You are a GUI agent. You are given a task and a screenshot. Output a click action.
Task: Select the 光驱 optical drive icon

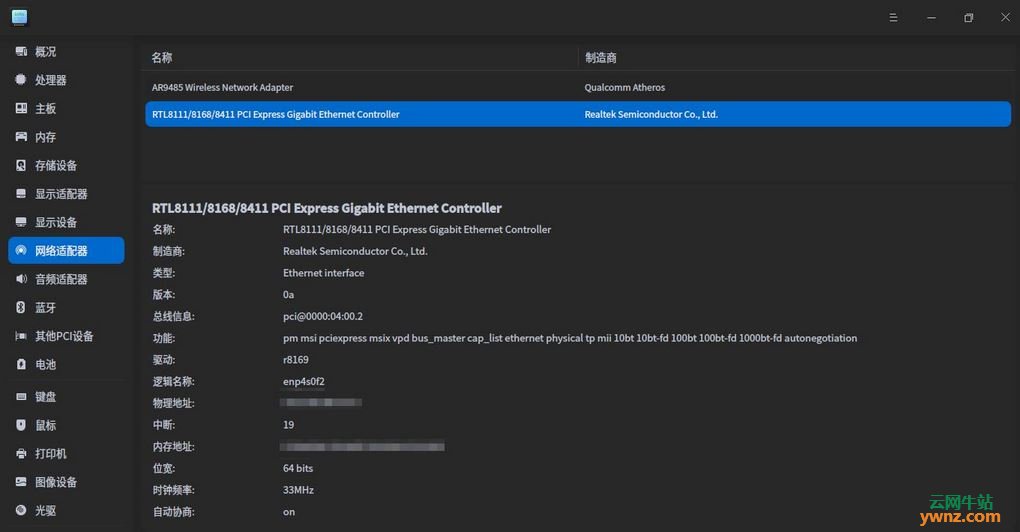pyautogui.click(x=21, y=510)
